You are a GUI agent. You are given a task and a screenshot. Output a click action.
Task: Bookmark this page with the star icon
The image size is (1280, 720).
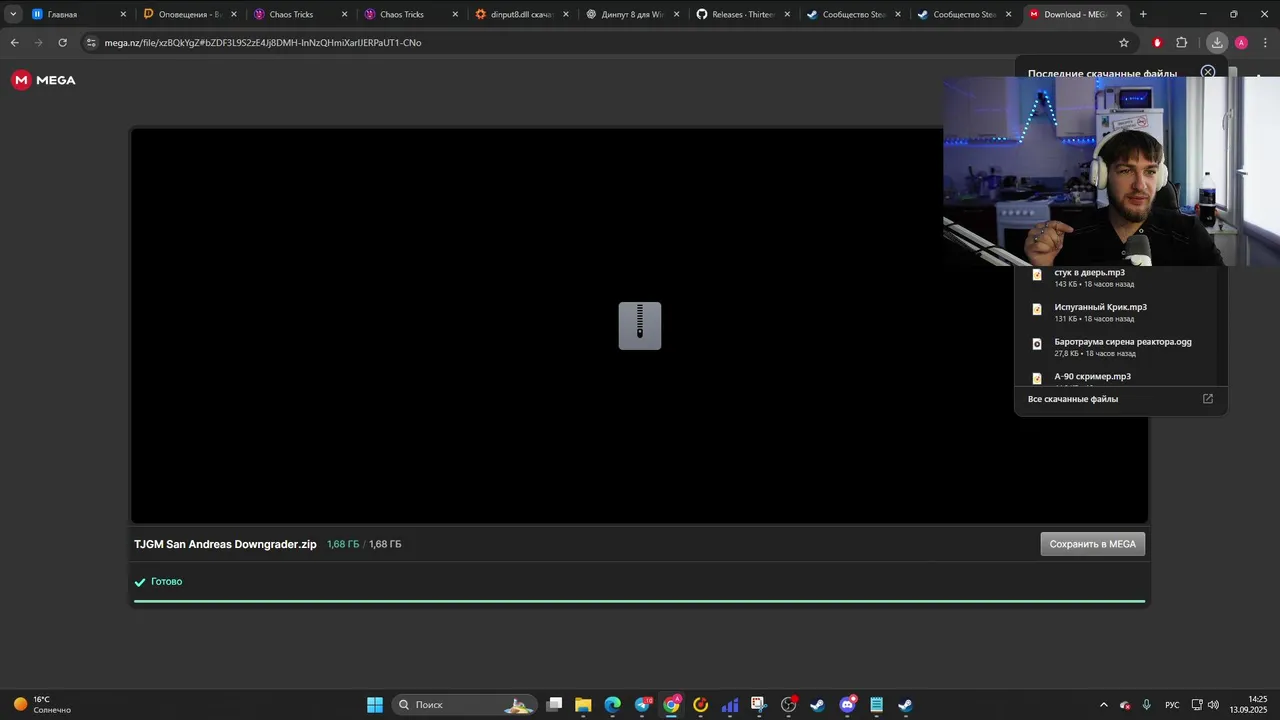pos(1124,43)
